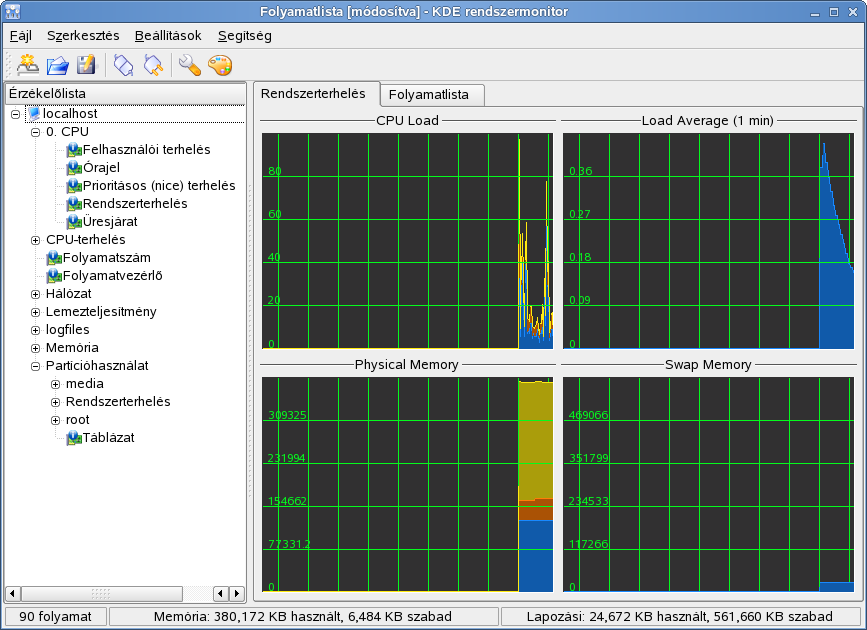This screenshot has width=867, height=630.
Task: Expand the Rendszerterhelés node under Partícióhasználat
Action: tap(55, 402)
